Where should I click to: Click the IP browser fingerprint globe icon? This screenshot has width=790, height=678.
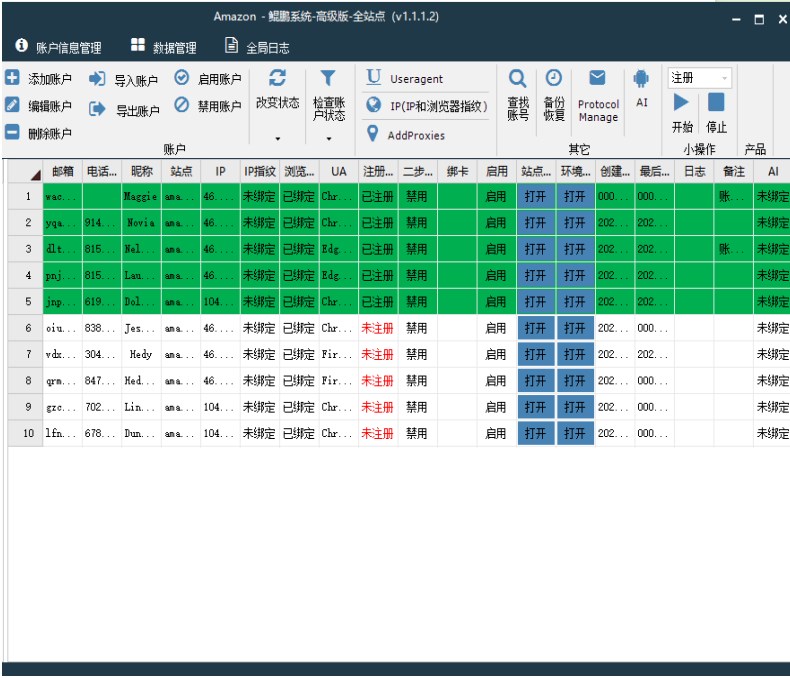coord(373,105)
